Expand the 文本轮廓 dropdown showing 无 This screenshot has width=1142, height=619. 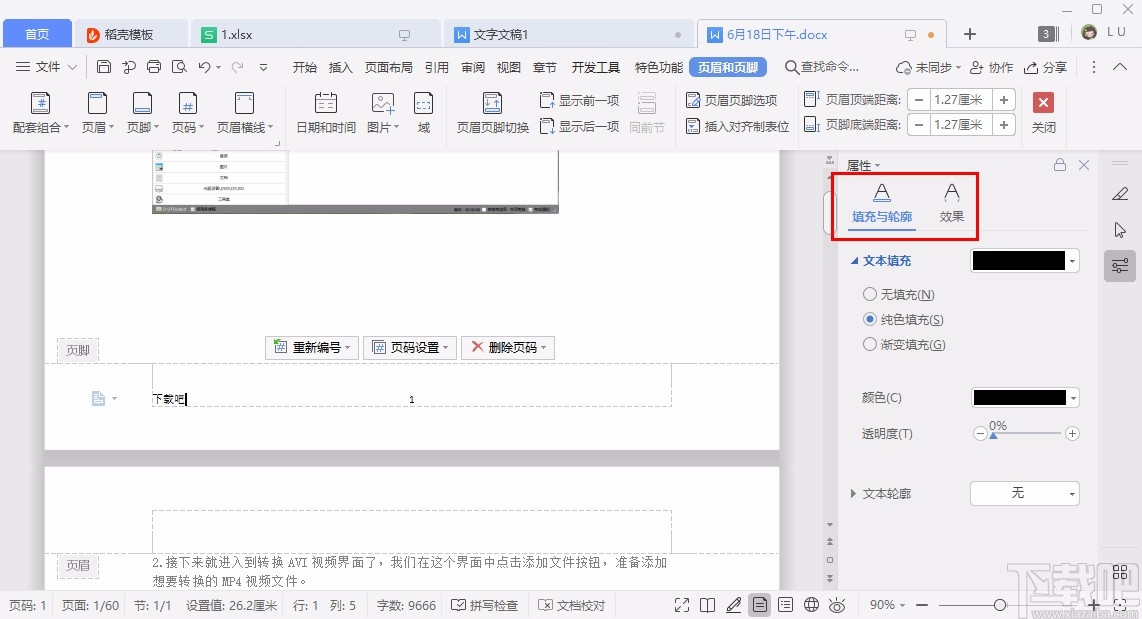coord(1024,493)
